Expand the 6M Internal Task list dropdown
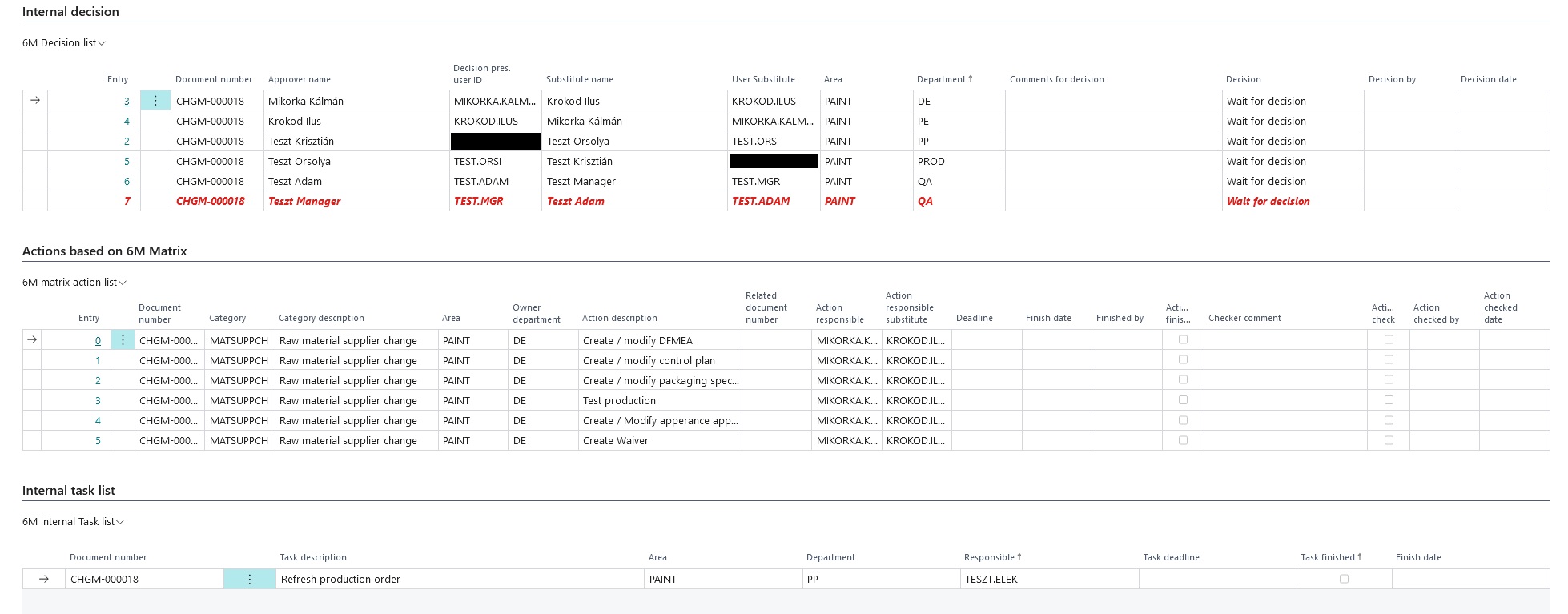Viewport: 1568px width, 614px height. 73,522
